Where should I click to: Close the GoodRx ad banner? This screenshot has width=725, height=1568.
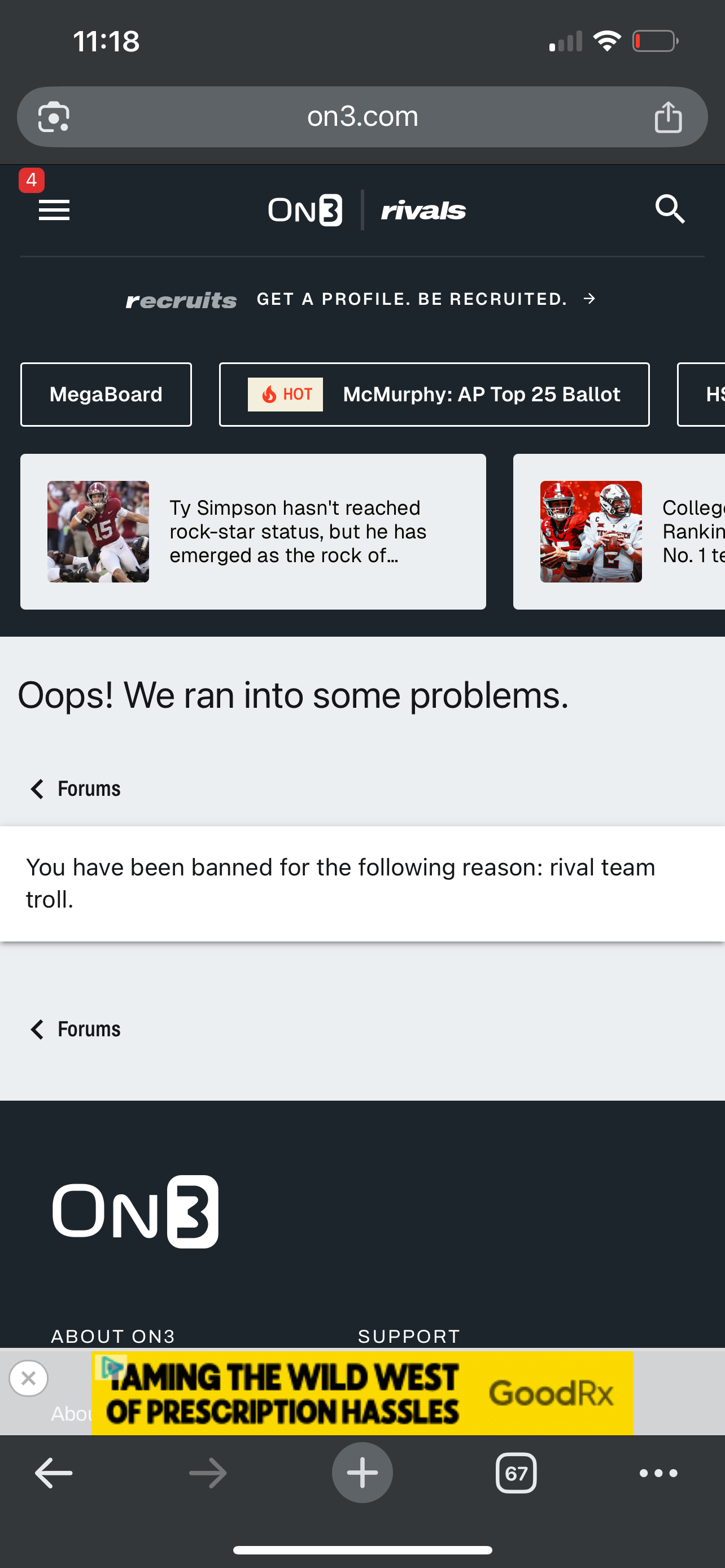pyautogui.click(x=29, y=1378)
